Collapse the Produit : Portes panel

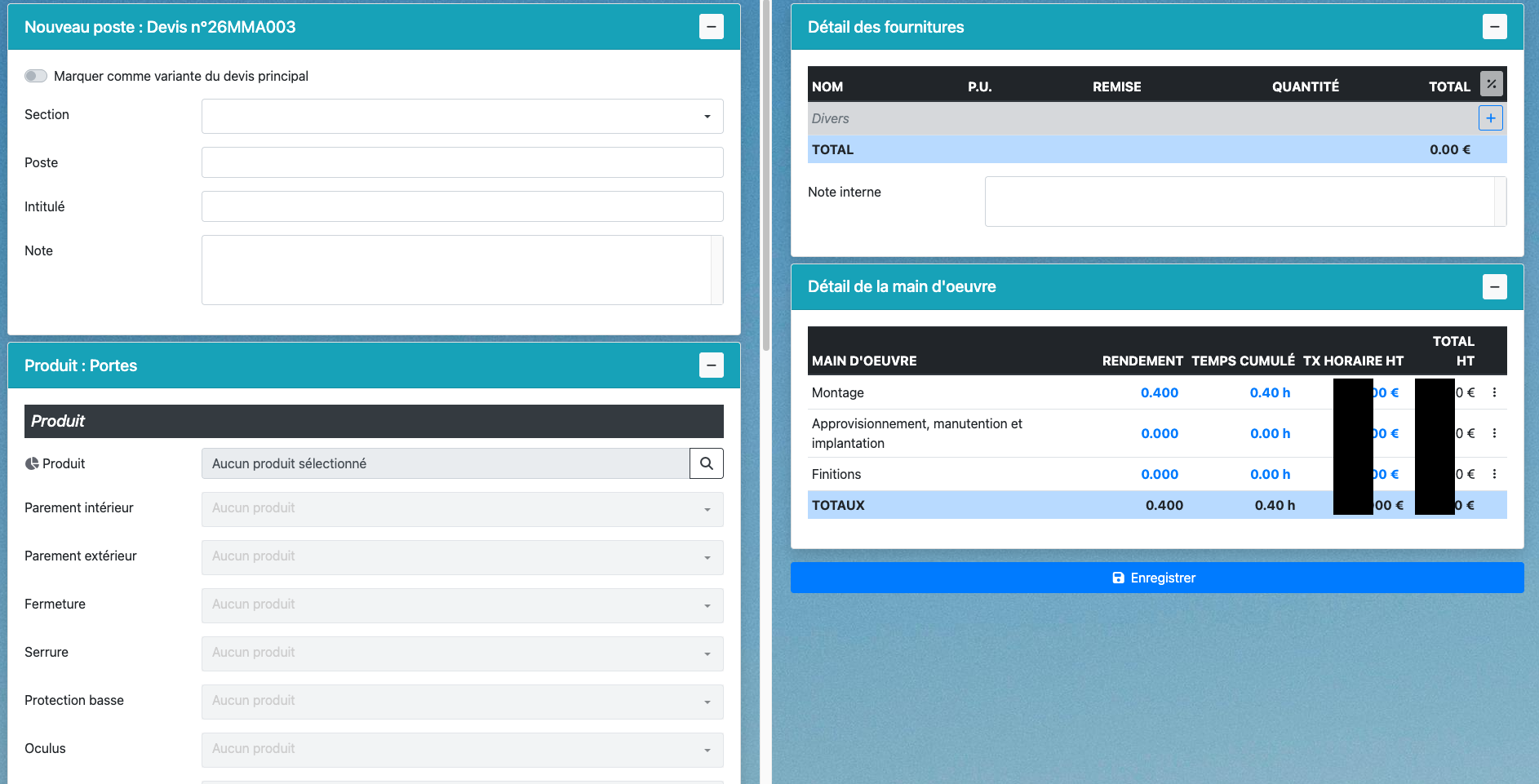click(x=711, y=365)
